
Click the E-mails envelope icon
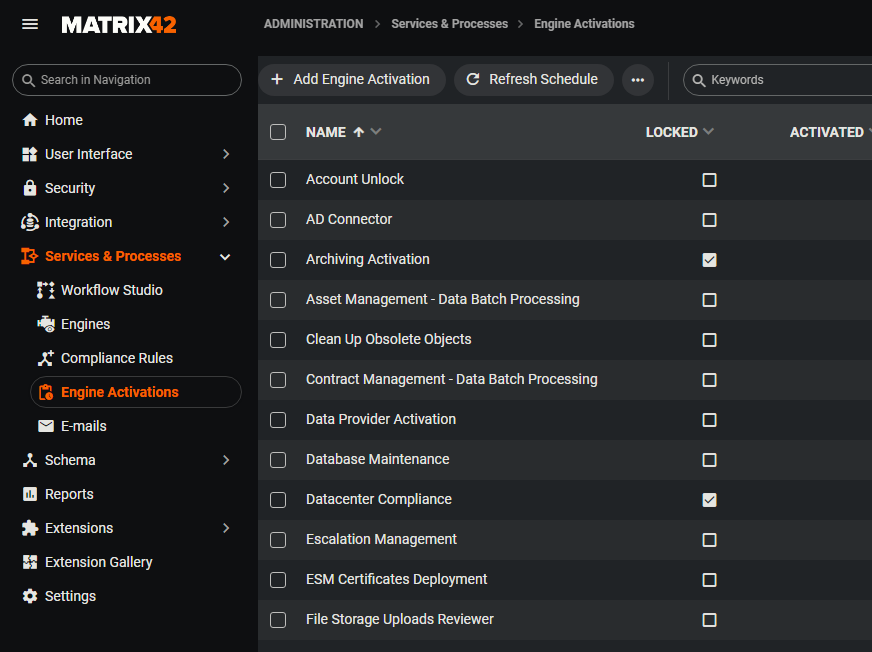click(x=46, y=426)
